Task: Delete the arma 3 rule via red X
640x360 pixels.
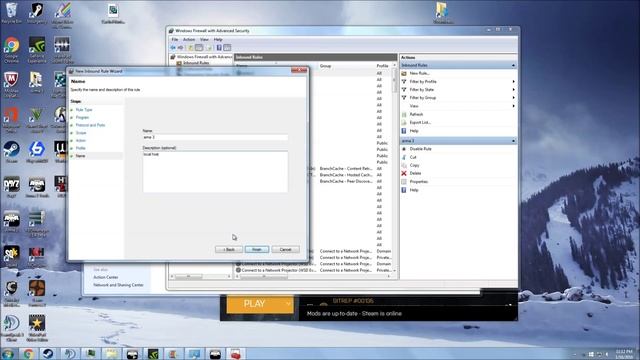Action: [x=404, y=173]
